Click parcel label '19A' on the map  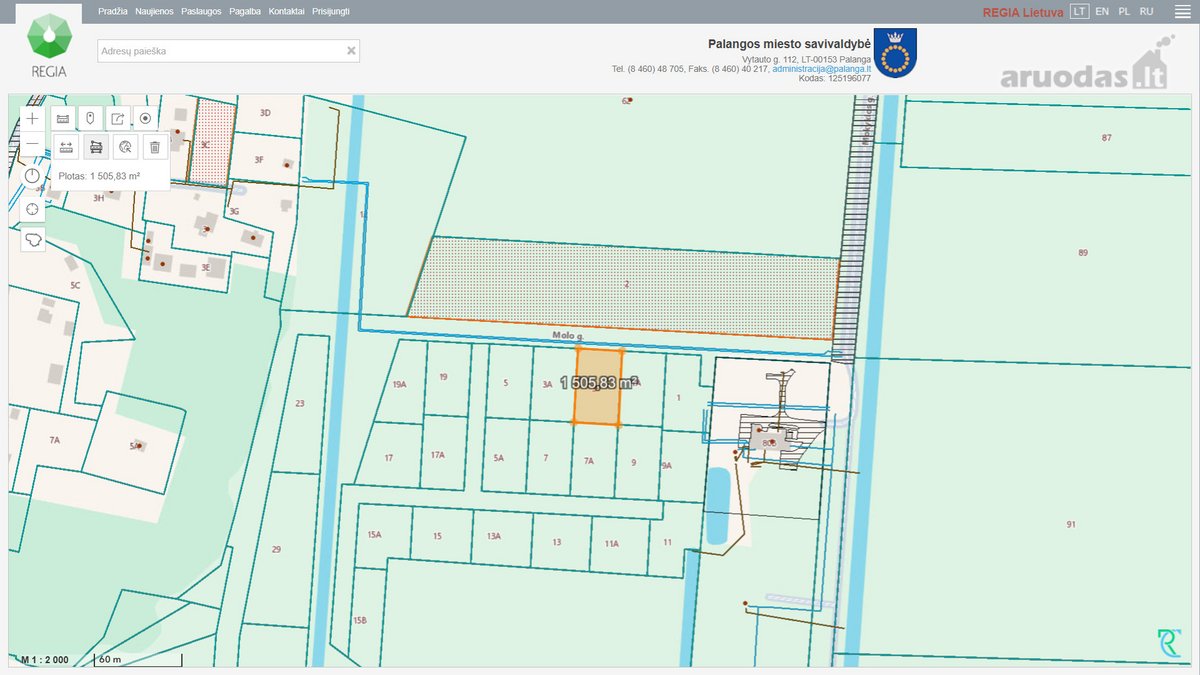(x=400, y=384)
